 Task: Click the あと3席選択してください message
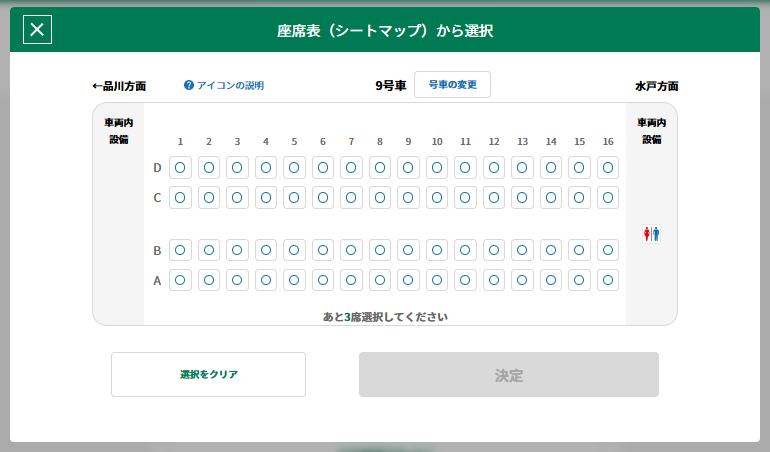click(x=385, y=317)
